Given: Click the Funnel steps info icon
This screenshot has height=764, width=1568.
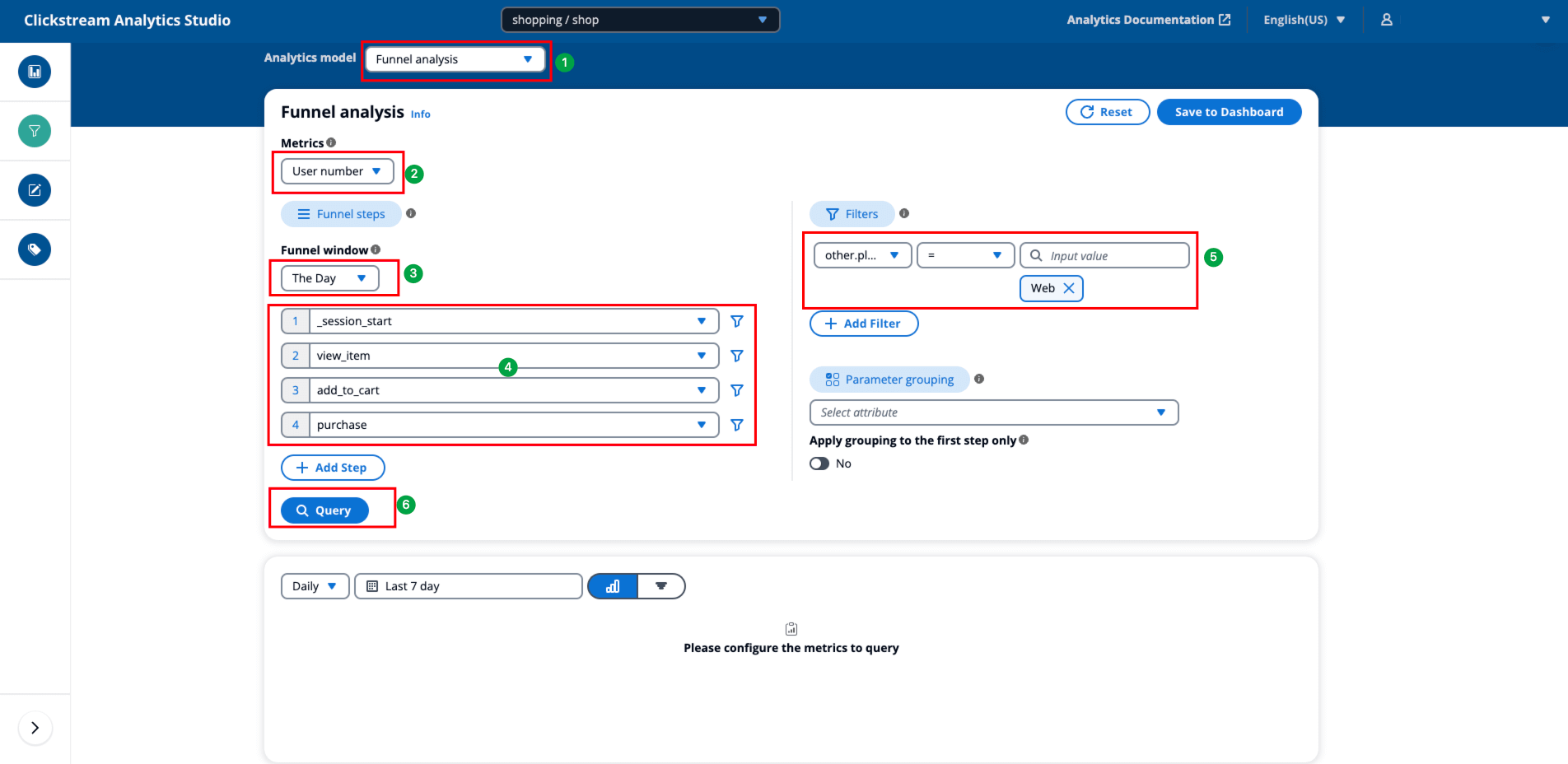Looking at the screenshot, I should pos(411,213).
